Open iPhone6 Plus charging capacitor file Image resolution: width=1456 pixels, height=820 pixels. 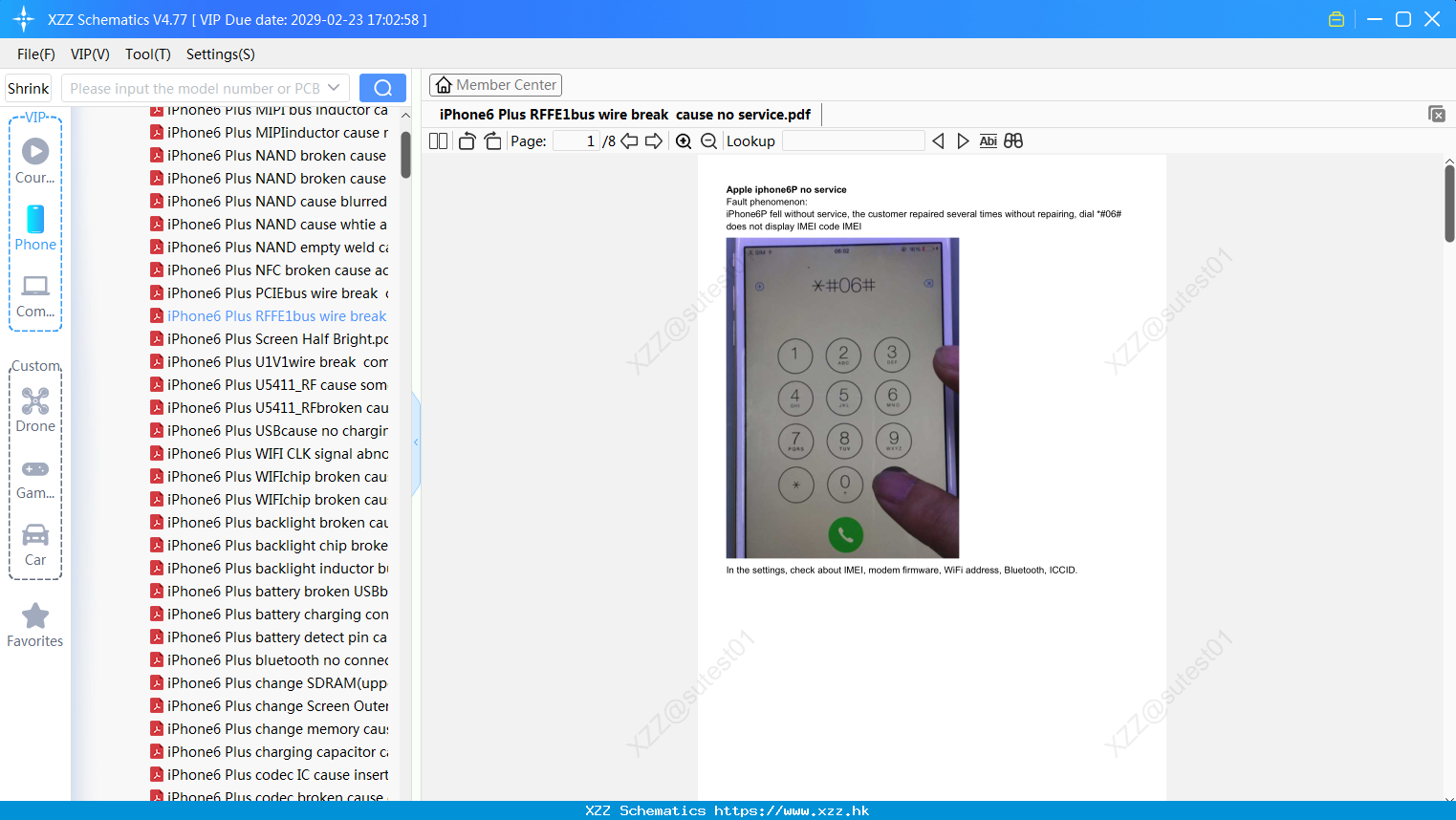[x=269, y=752]
